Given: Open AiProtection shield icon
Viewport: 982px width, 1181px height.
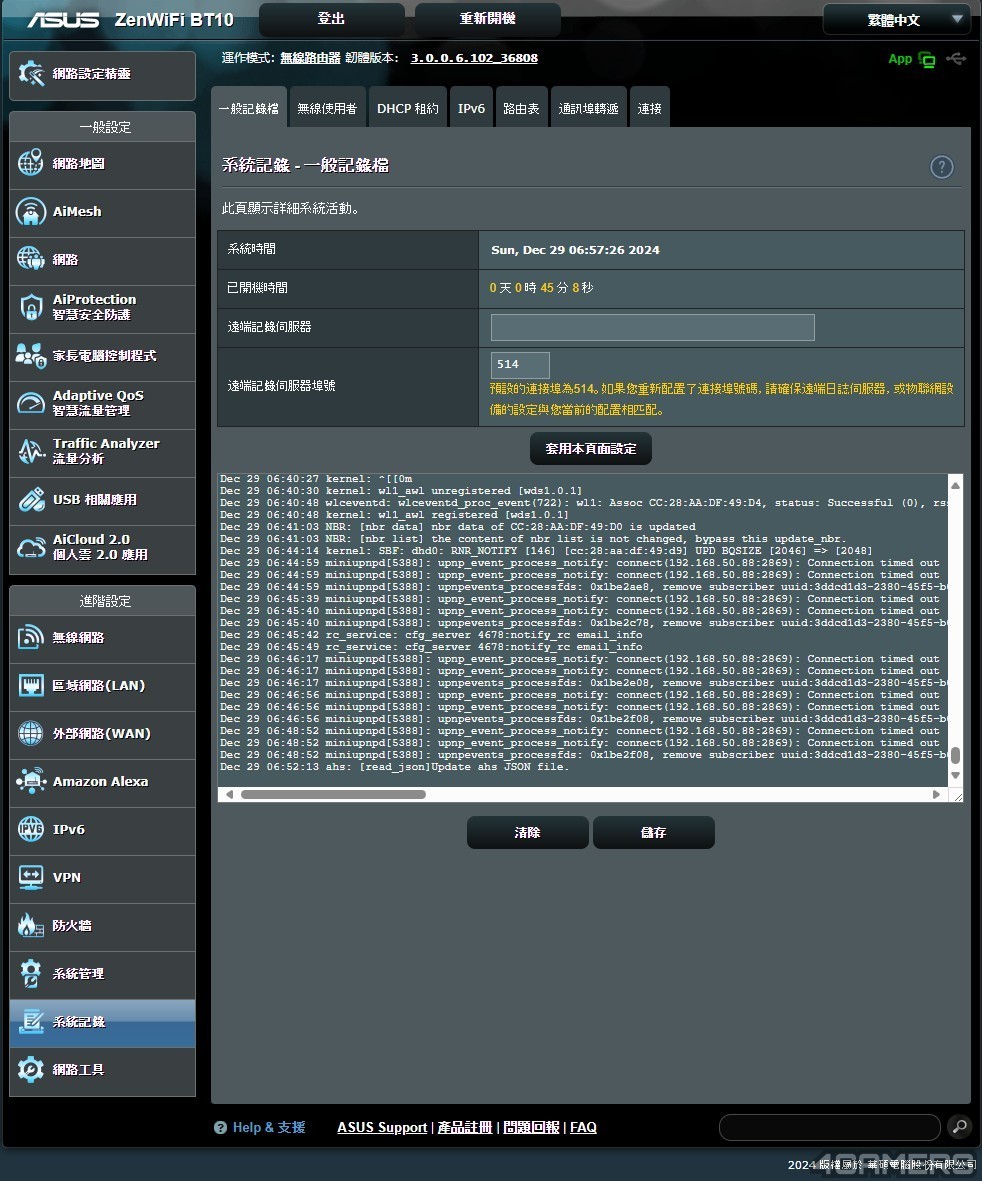Looking at the screenshot, I should click(31, 307).
